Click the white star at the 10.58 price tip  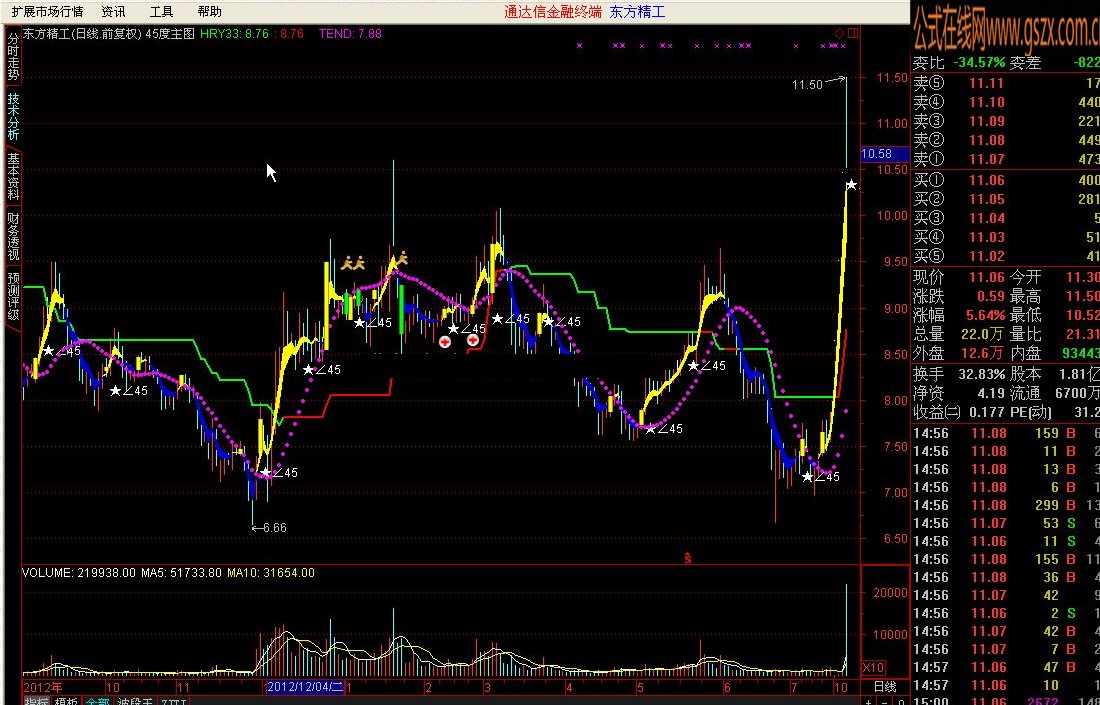[851, 184]
